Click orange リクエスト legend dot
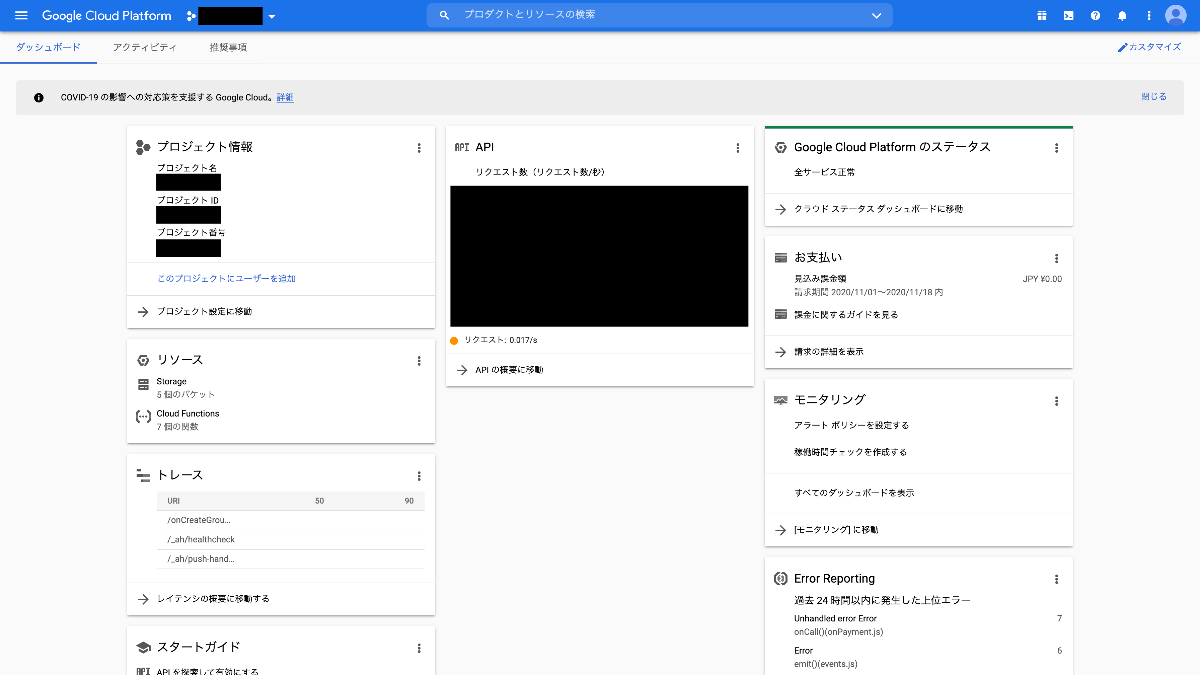This screenshot has width=1200, height=675. (x=454, y=341)
